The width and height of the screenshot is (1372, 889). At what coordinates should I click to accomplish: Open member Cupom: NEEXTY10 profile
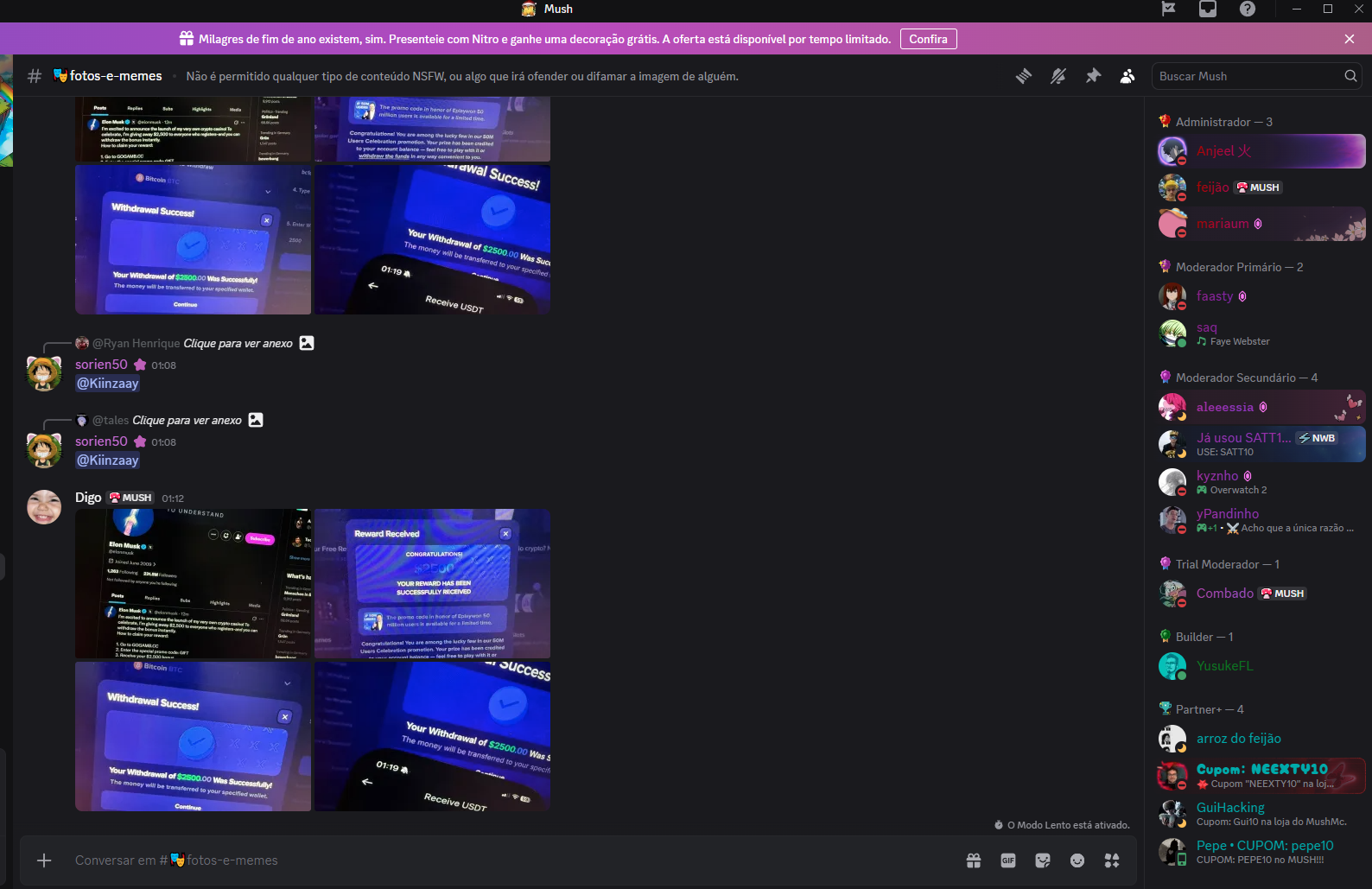(1261, 776)
